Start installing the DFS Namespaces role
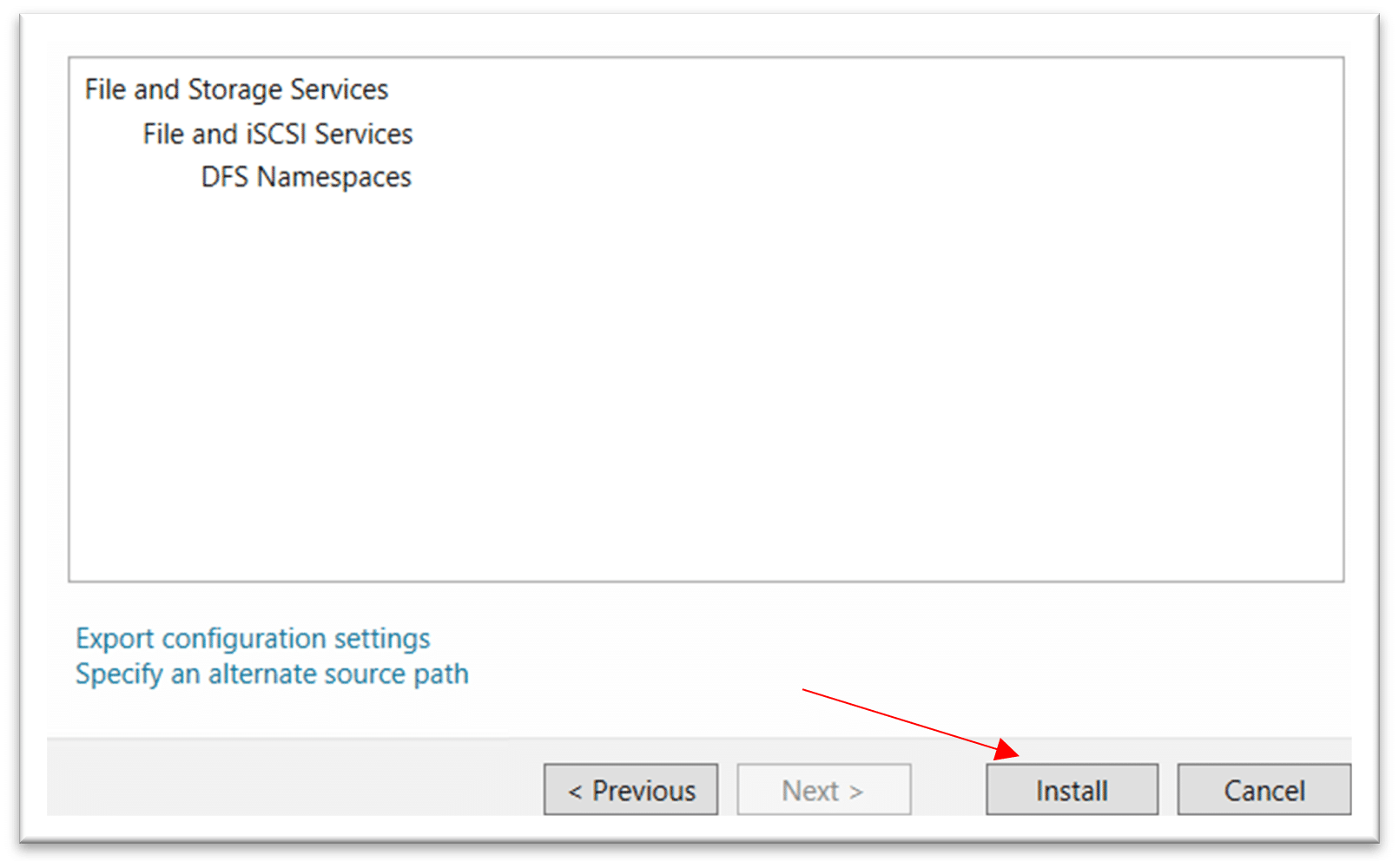 click(1072, 790)
